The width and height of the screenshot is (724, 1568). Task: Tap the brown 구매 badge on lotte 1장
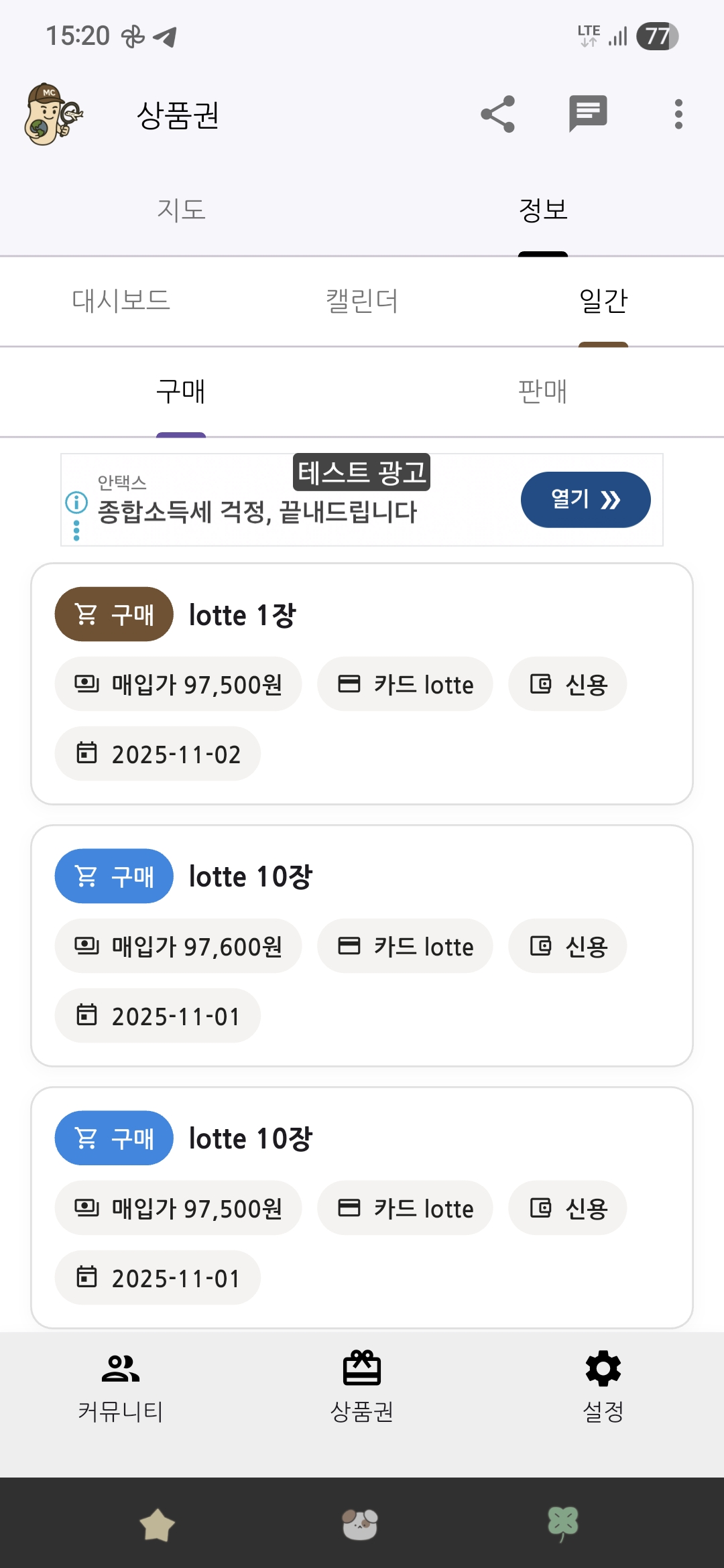point(114,614)
